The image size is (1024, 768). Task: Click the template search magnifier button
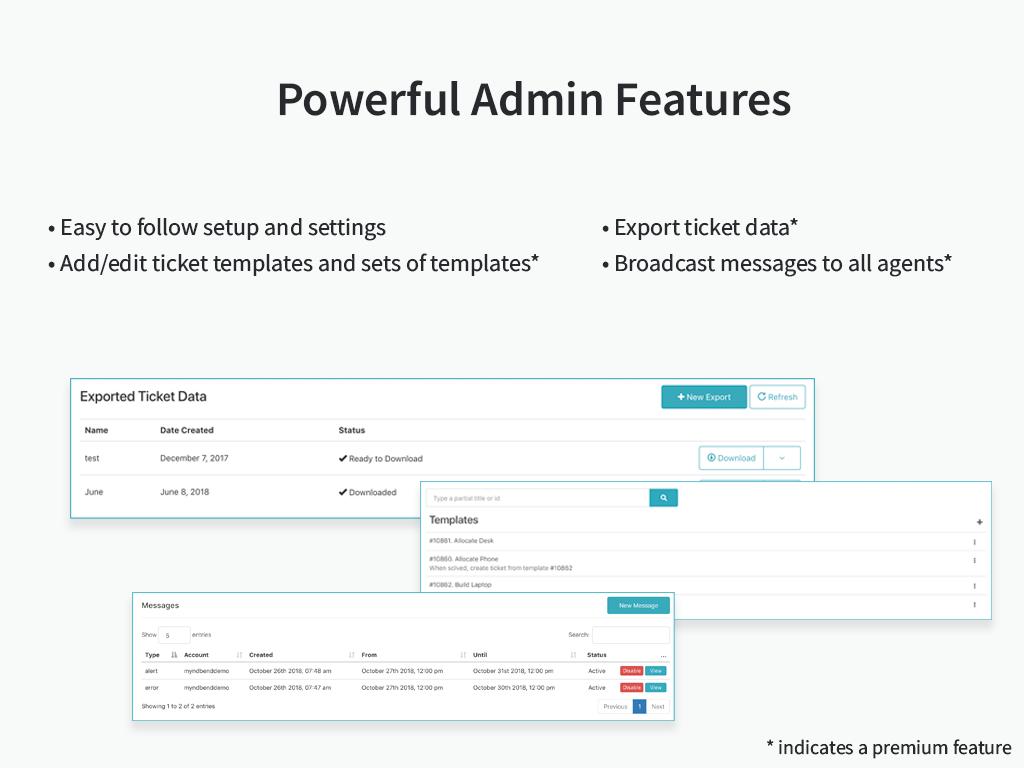pyautogui.click(x=663, y=497)
